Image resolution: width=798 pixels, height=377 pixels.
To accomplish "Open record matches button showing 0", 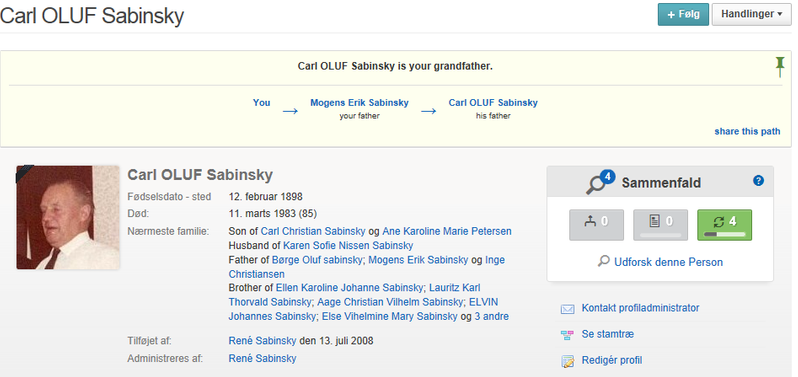I will tap(660, 224).
